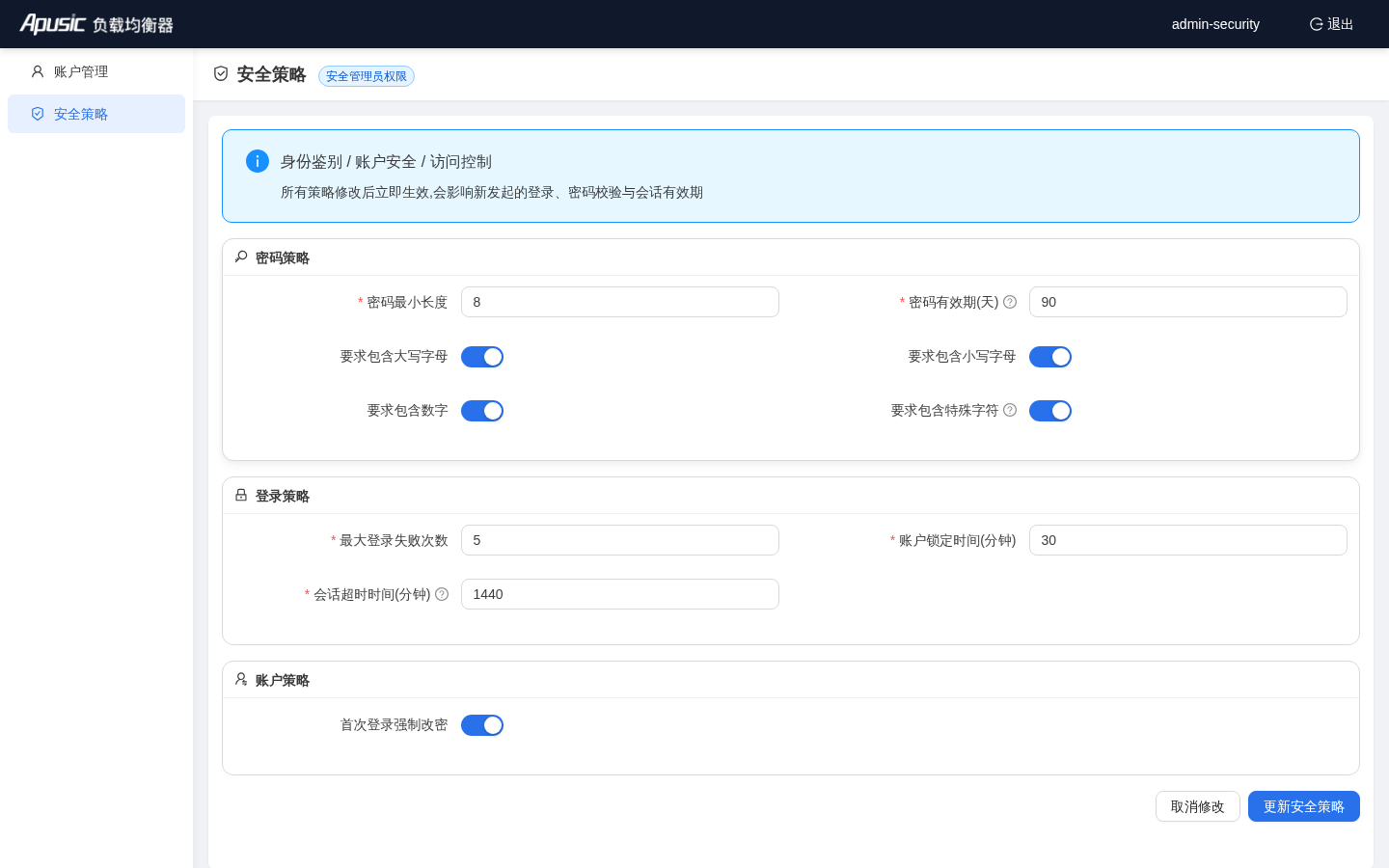The image size is (1389, 868).
Task: Click the Apusic logo in the header
Action: point(96,24)
